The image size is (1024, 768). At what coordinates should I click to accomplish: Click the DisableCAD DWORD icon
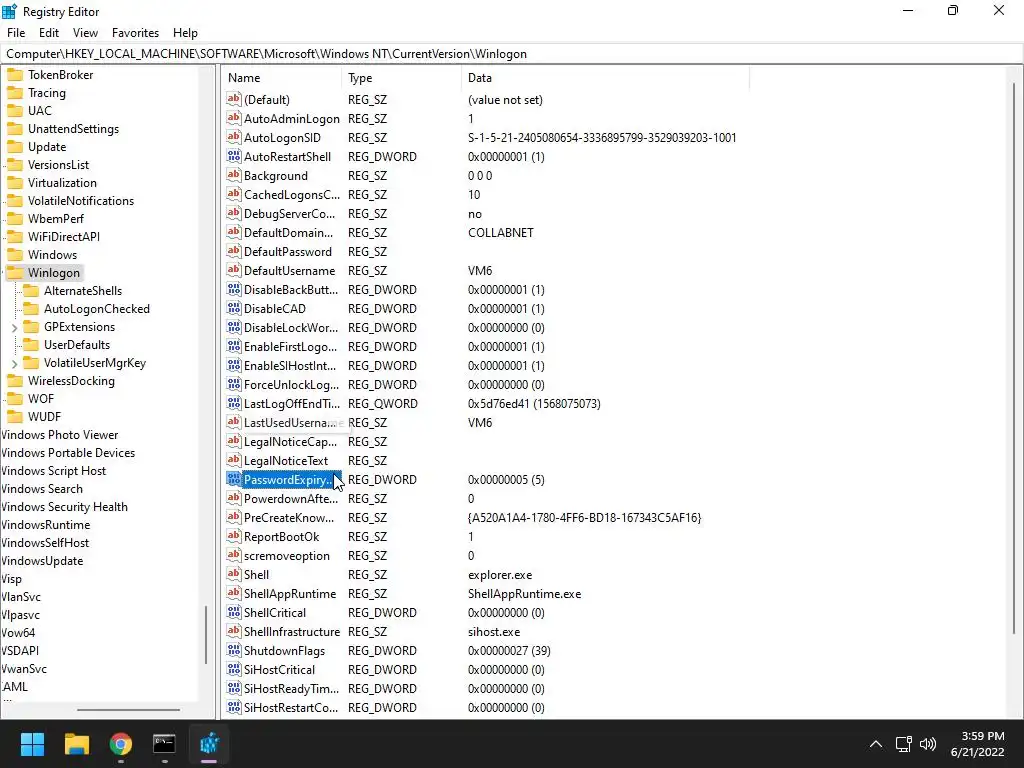point(234,308)
